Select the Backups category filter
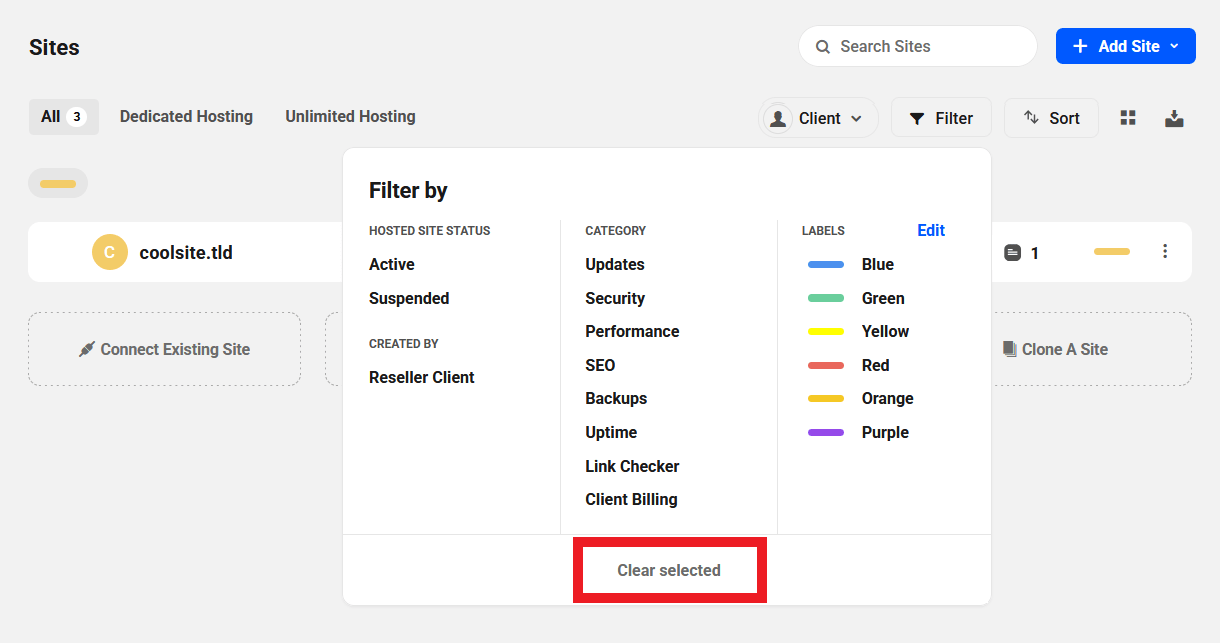Viewport: 1220px width, 643px height. click(616, 398)
